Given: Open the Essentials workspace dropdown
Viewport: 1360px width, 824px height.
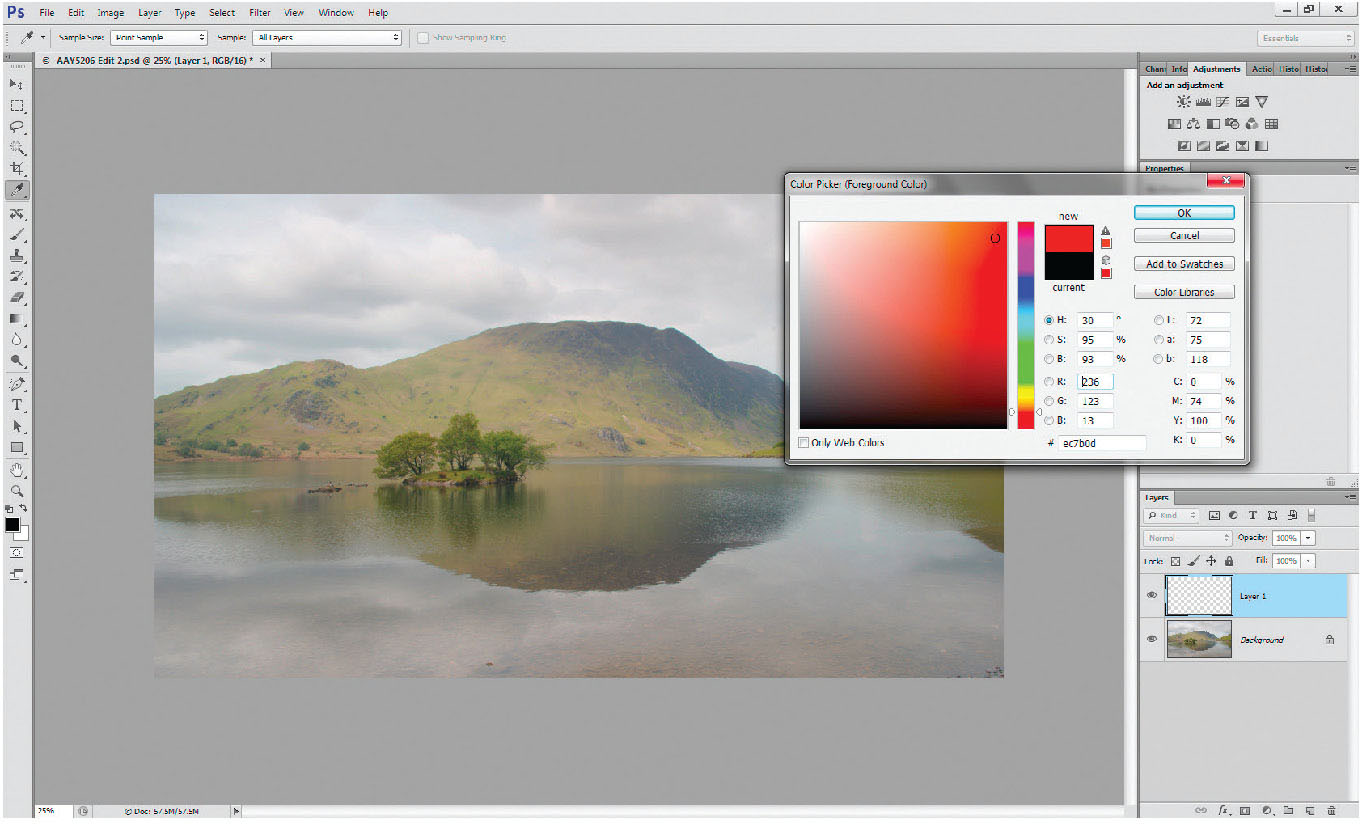Looking at the screenshot, I should point(1306,38).
